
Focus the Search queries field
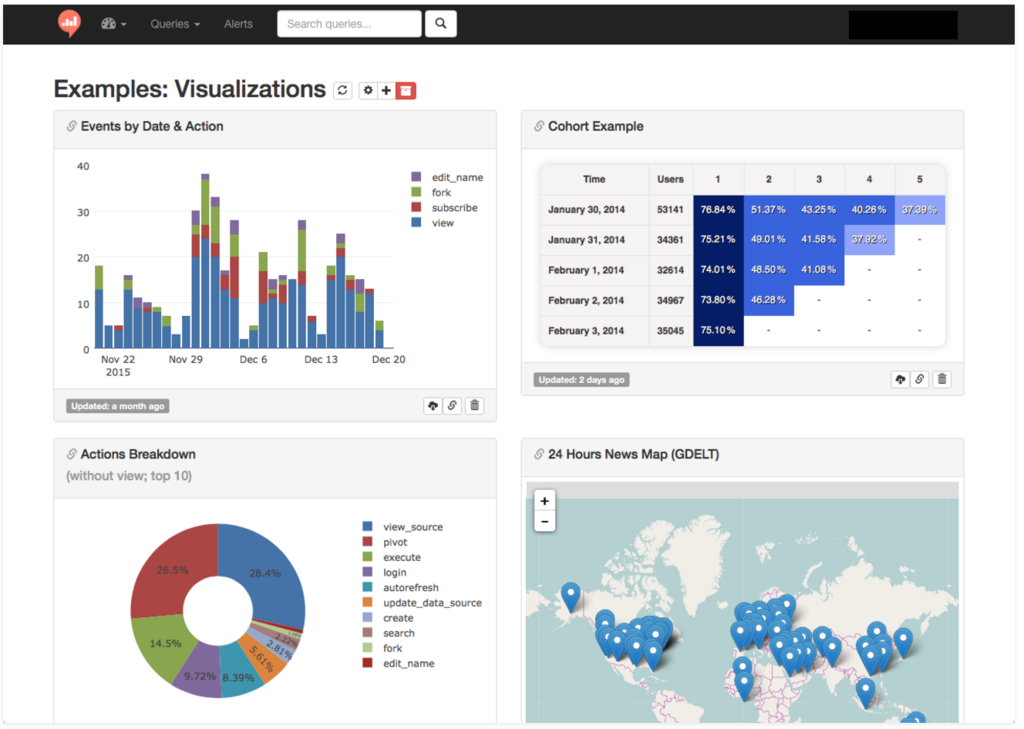click(x=349, y=24)
